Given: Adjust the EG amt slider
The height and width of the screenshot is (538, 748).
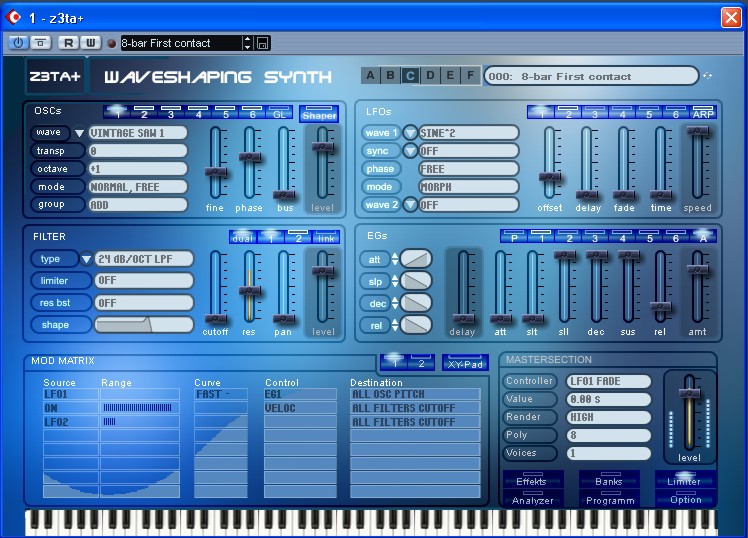Looking at the screenshot, I should point(697,269).
